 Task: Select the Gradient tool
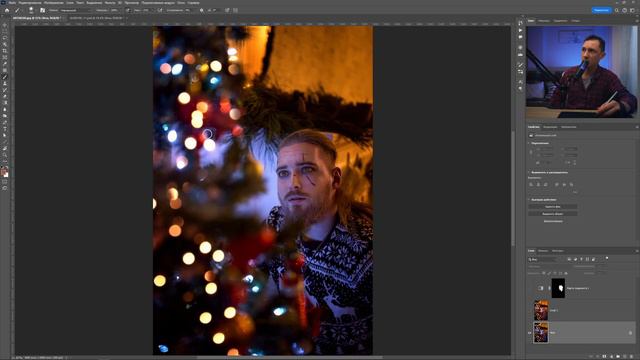click(5, 102)
